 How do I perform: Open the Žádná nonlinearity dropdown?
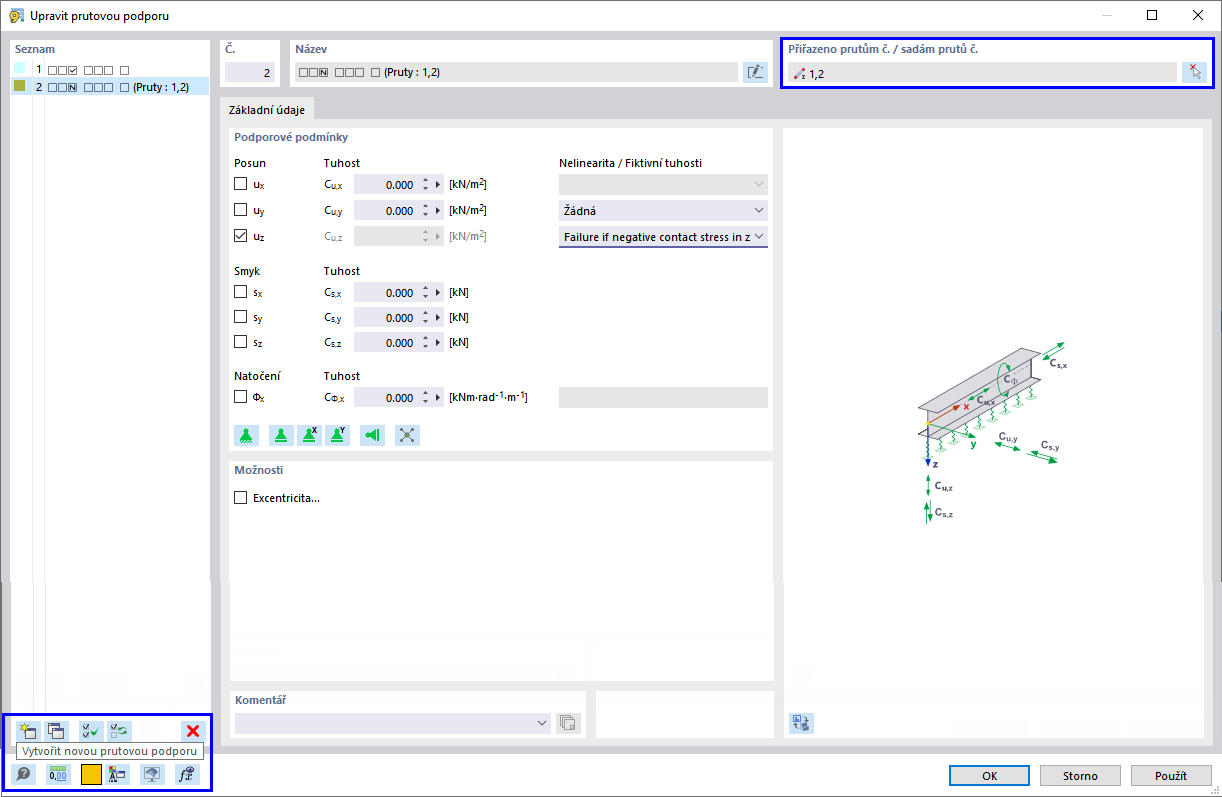663,211
